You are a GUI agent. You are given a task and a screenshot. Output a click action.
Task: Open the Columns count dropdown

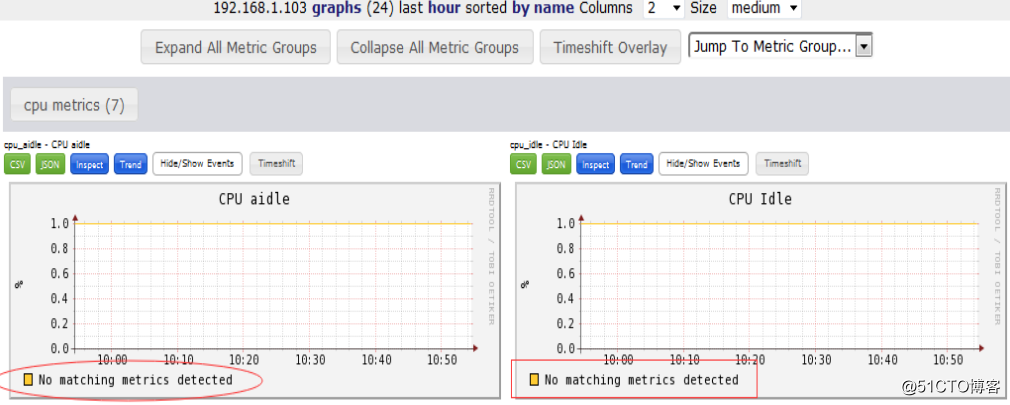pyautogui.click(x=664, y=8)
